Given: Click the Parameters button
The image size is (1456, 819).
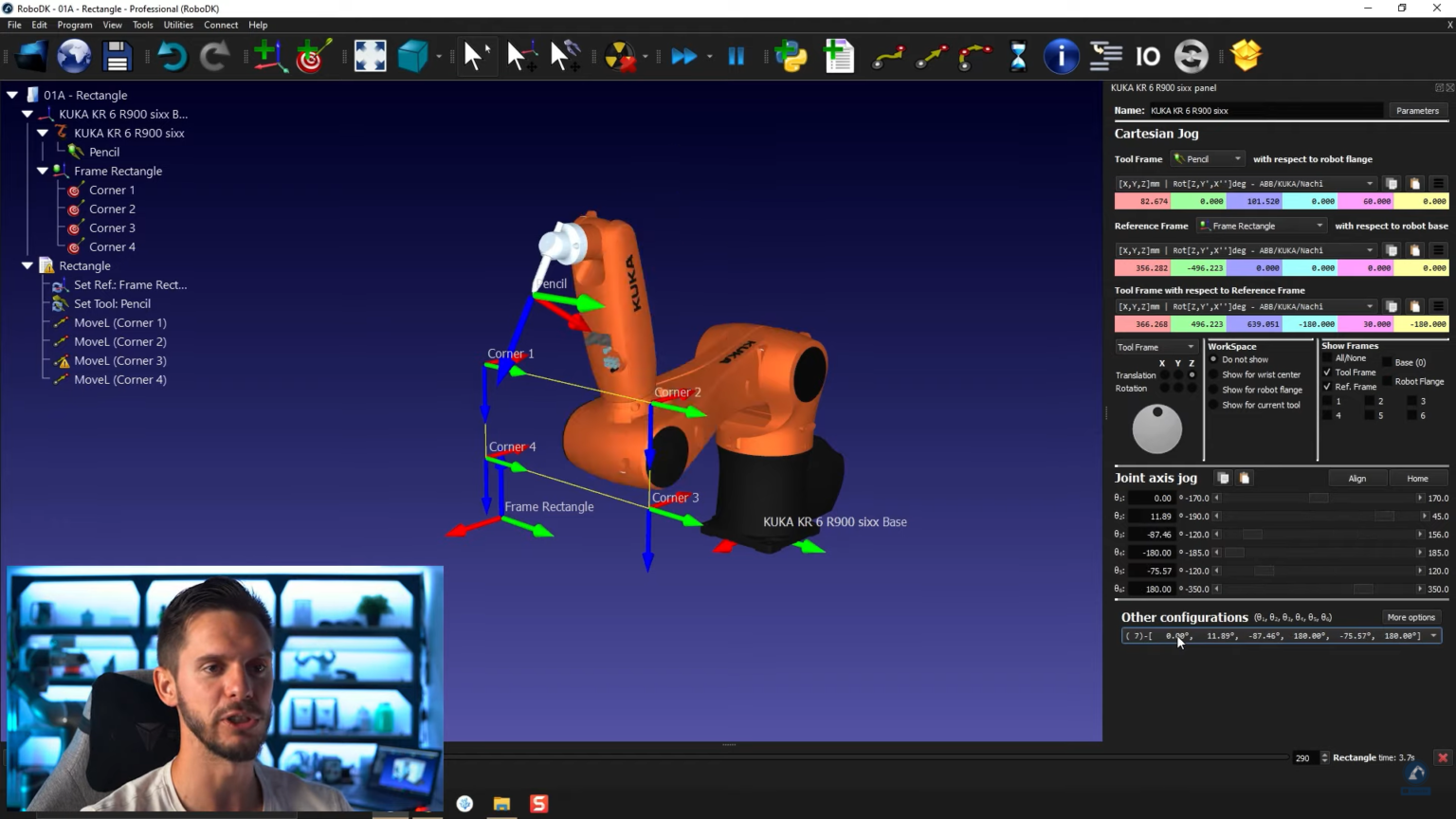Looking at the screenshot, I should coord(1416,111).
